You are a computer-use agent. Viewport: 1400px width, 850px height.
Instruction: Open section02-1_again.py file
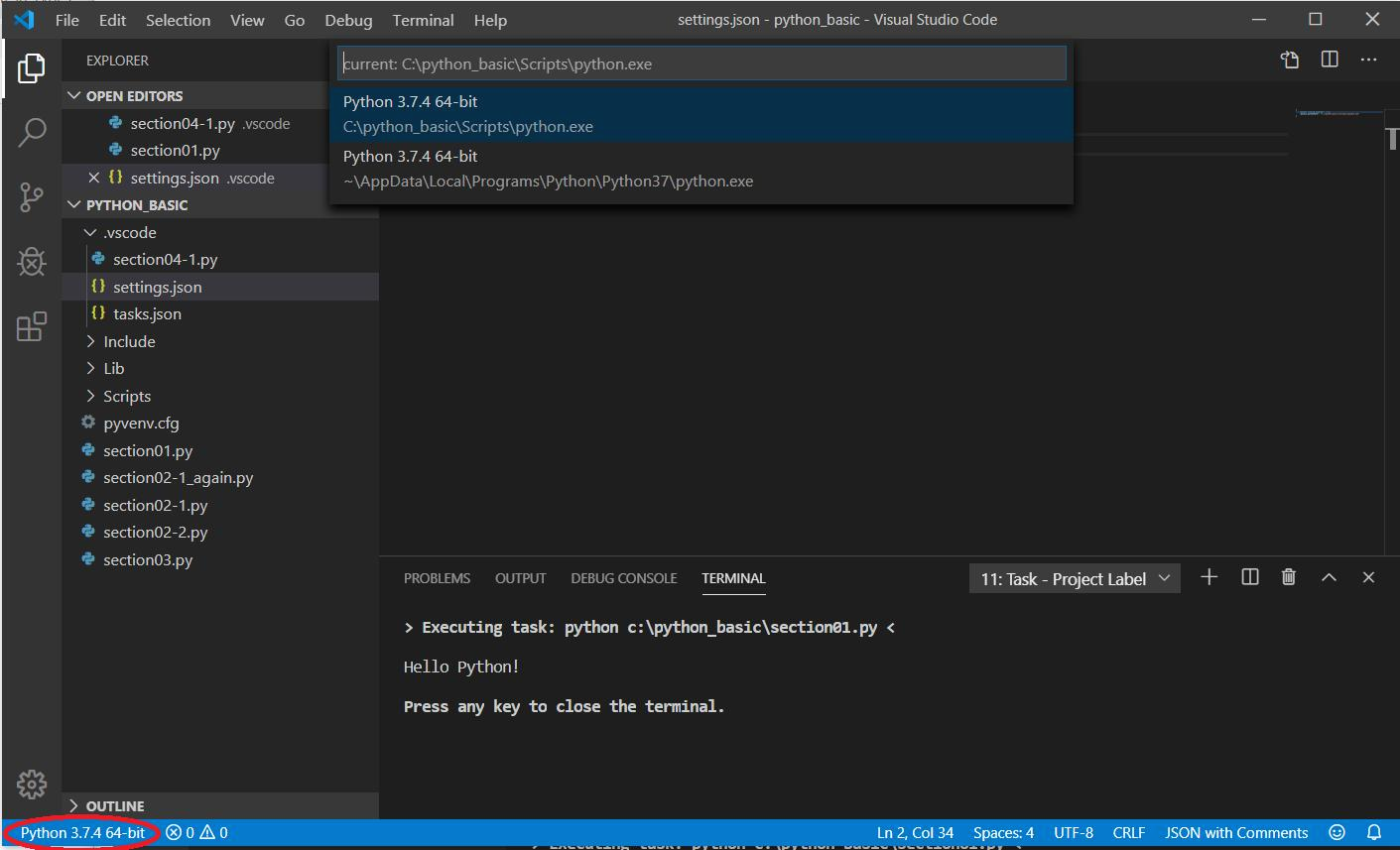(x=178, y=477)
